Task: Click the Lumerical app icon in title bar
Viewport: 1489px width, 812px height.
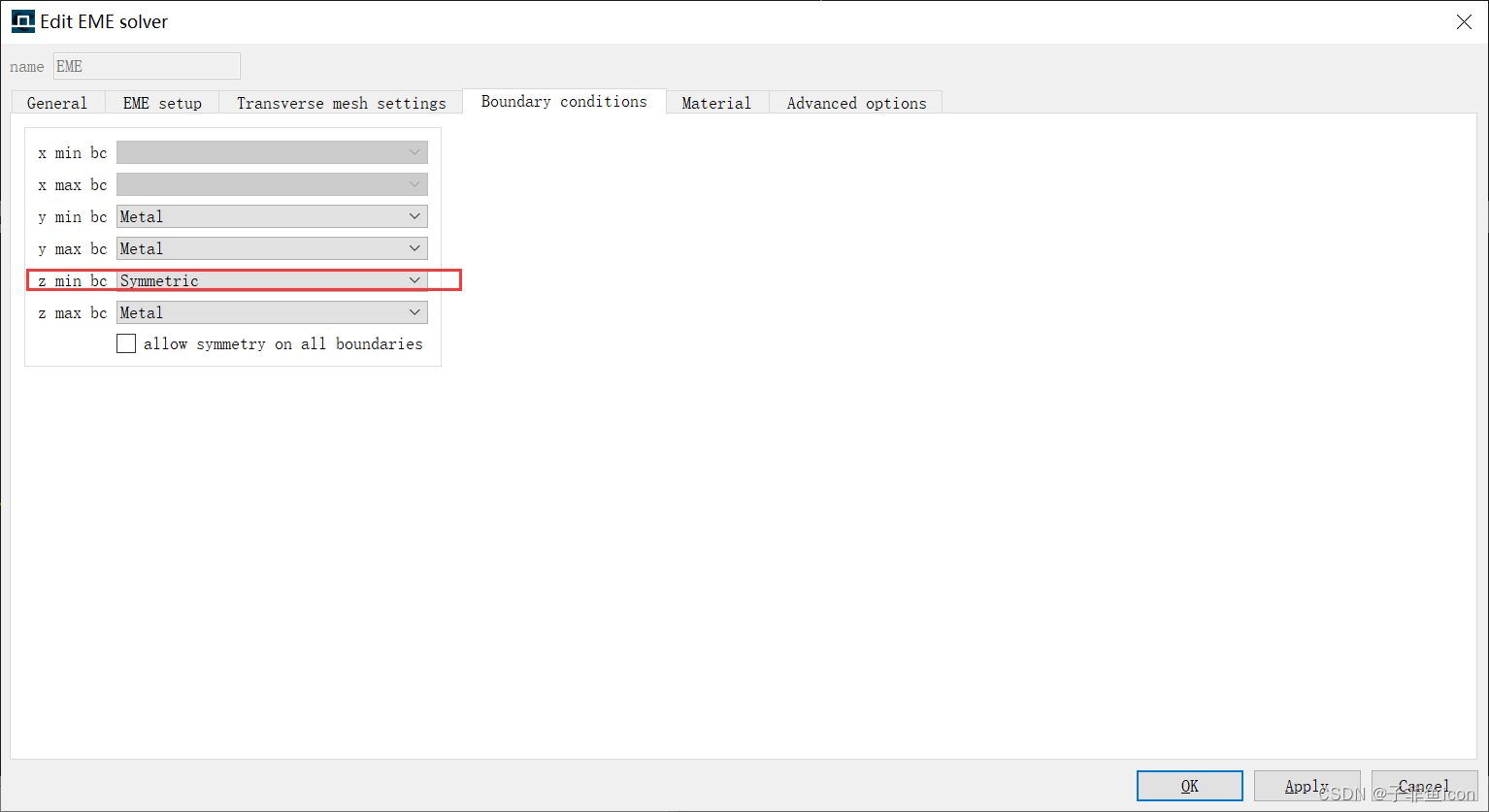Action: tap(22, 21)
